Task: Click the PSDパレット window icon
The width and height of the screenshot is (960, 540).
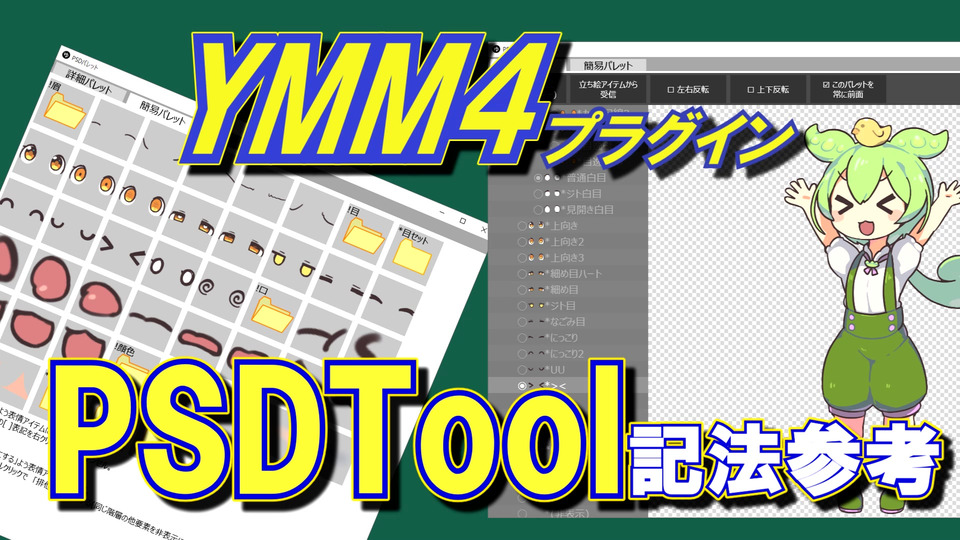Action: click(66, 55)
